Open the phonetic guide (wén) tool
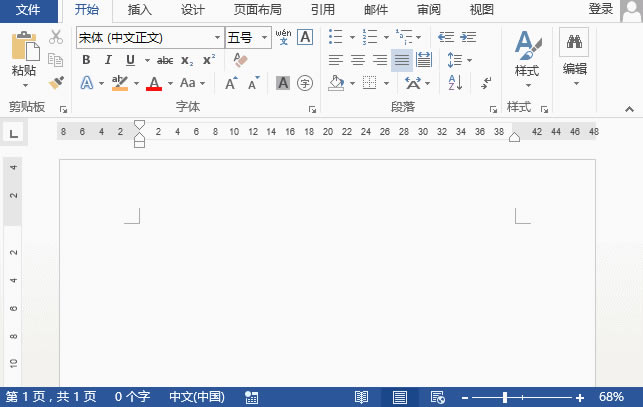 283,37
